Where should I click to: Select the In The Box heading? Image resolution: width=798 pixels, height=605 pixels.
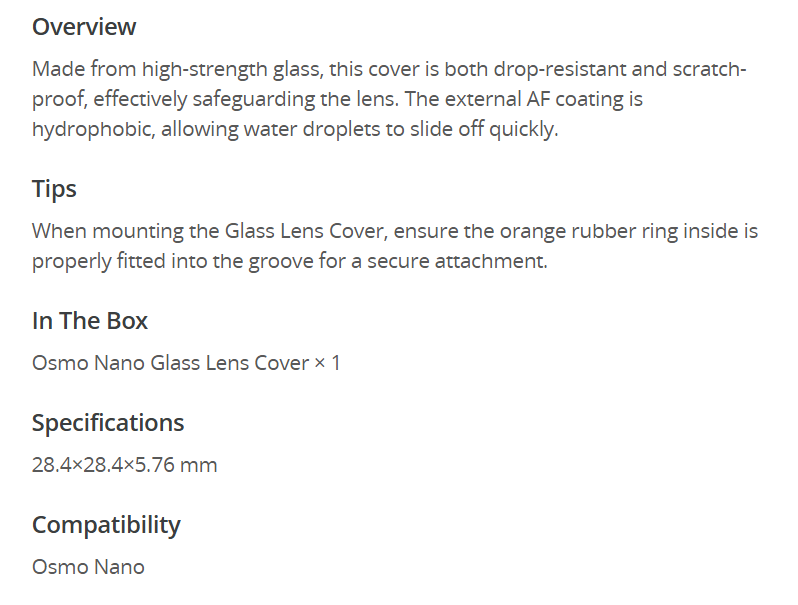click(x=90, y=321)
